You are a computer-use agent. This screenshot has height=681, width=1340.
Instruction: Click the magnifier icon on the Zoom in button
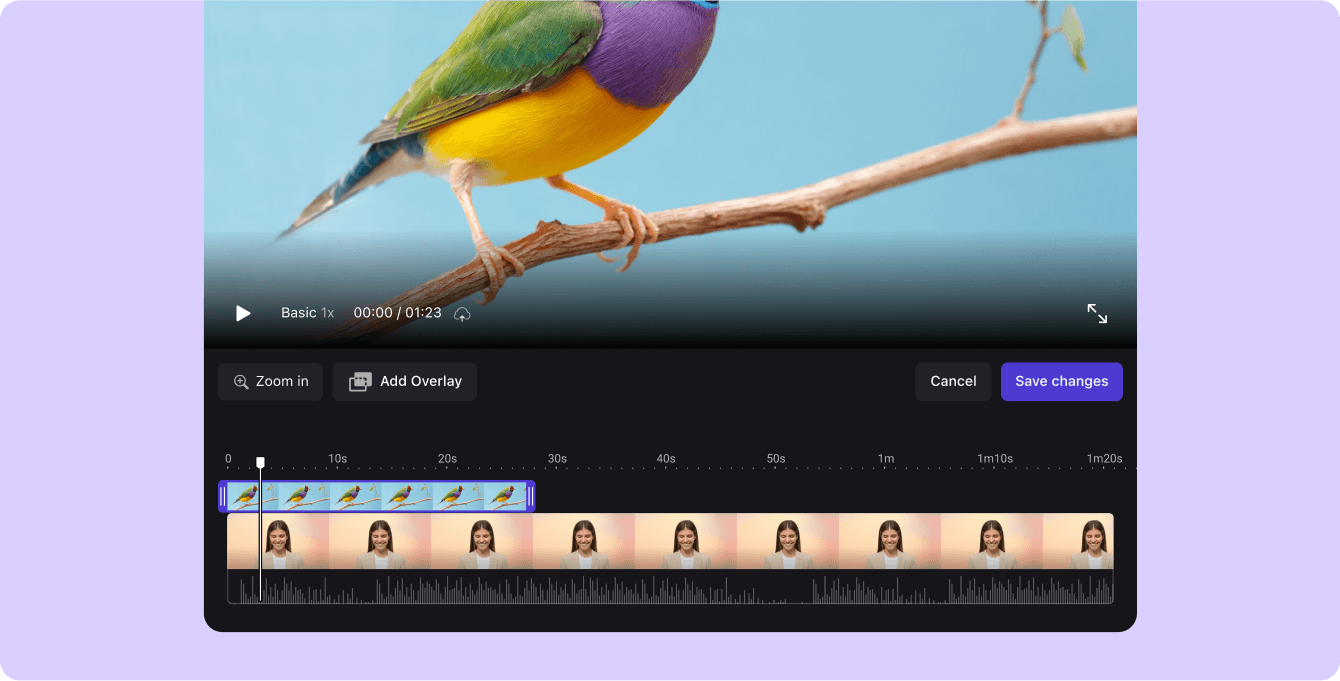pos(241,381)
